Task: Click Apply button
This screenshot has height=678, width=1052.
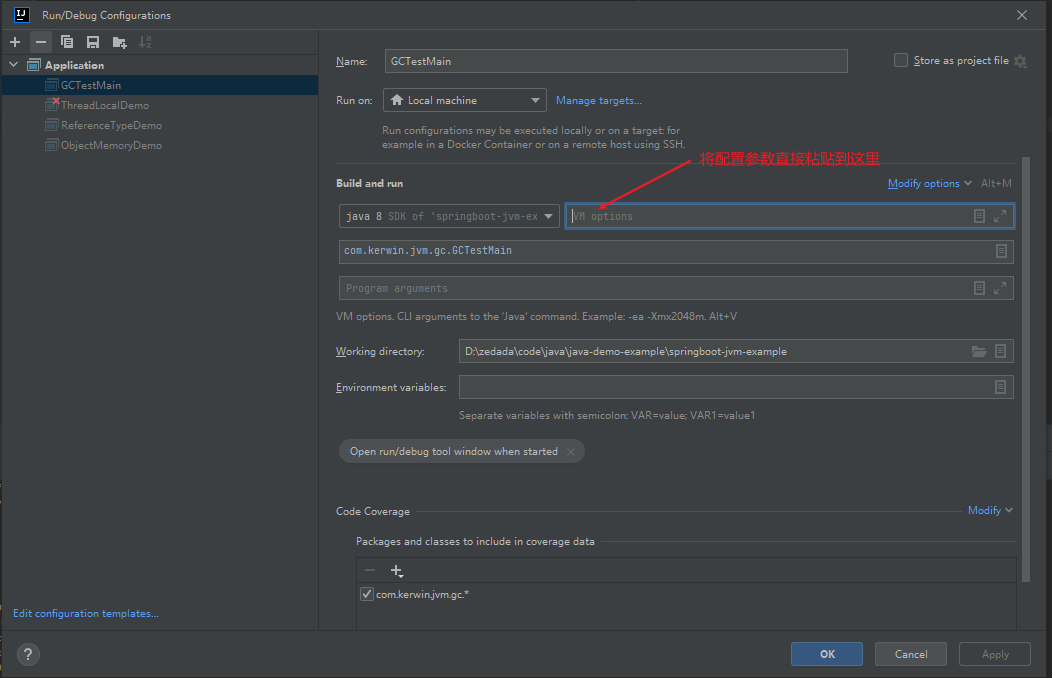Action: (995, 654)
